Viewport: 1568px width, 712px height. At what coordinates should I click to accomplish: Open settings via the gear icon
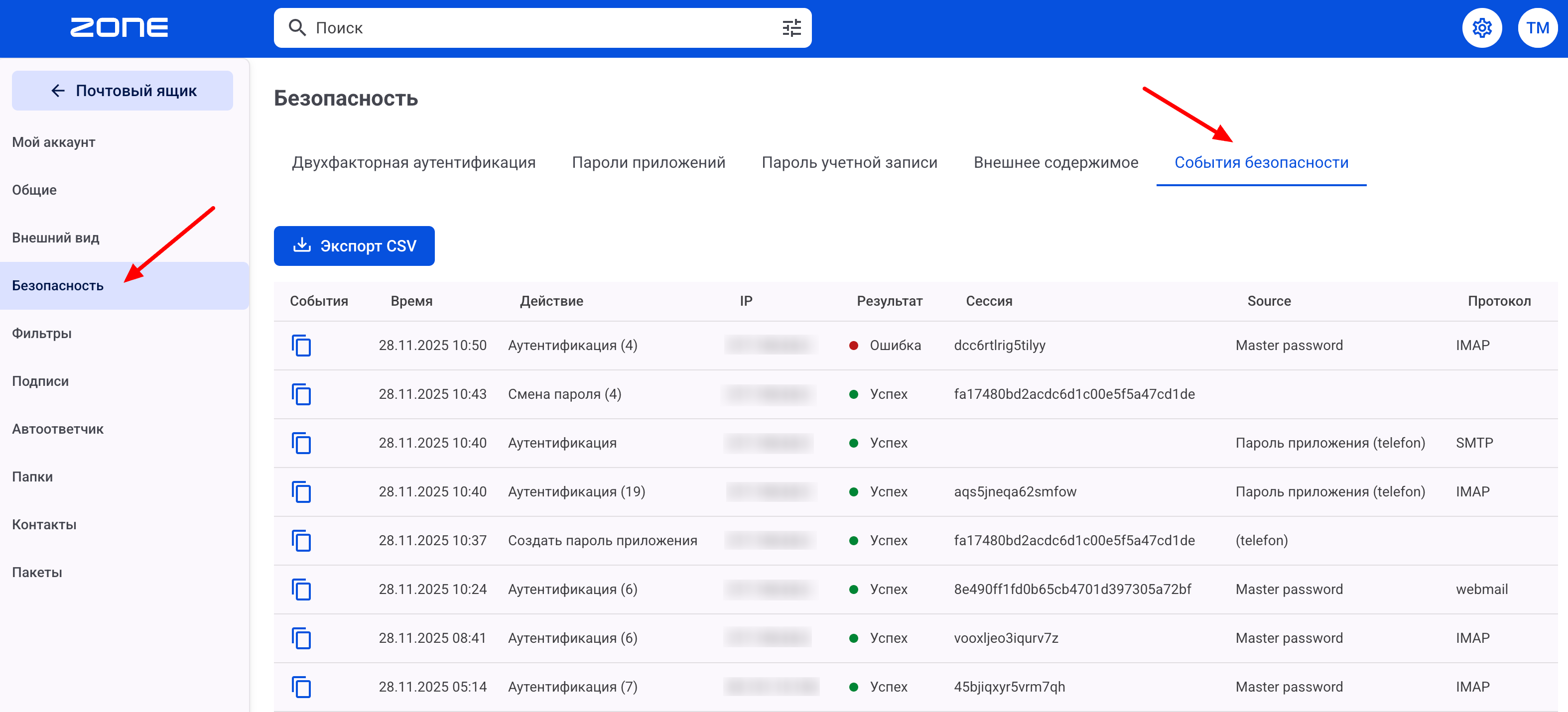(x=1481, y=28)
